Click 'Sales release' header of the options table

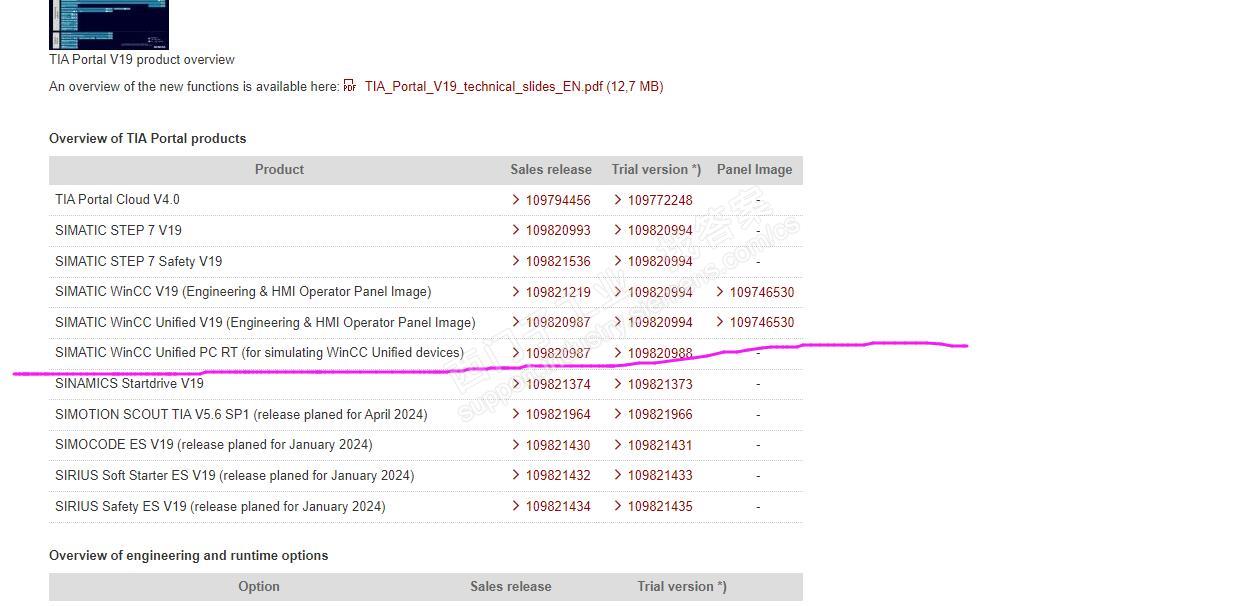511,586
